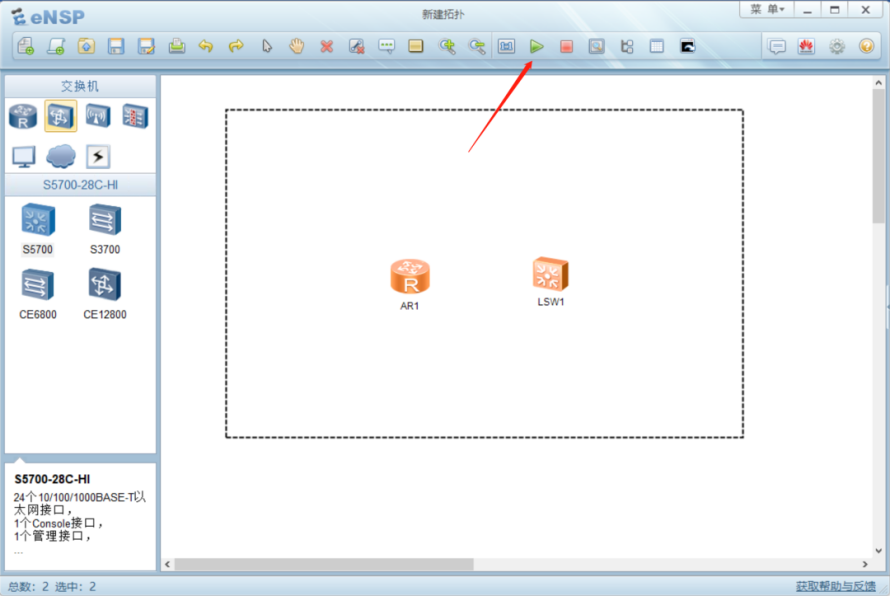Image resolution: width=890 pixels, height=596 pixels.
Task: Select the Cloud device category
Action: click(x=61, y=156)
